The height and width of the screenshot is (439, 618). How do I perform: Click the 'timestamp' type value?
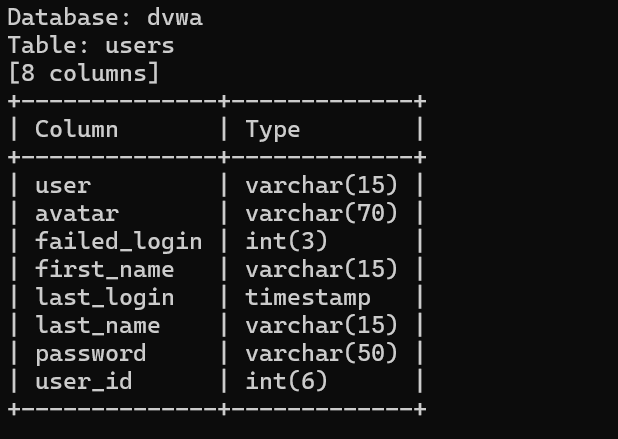307,297
